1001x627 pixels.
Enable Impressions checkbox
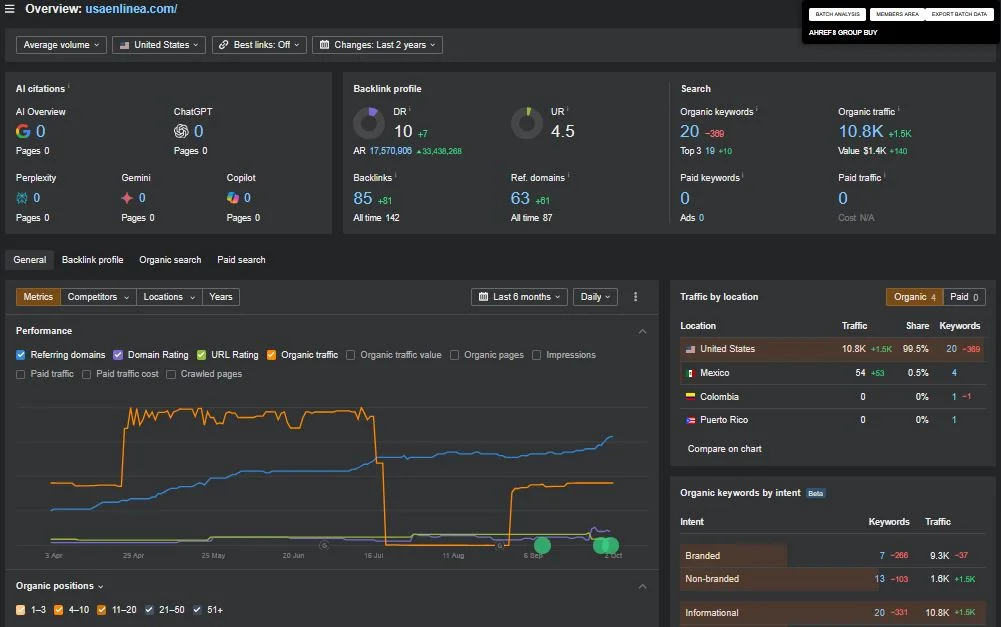click(x=536, y=355)
